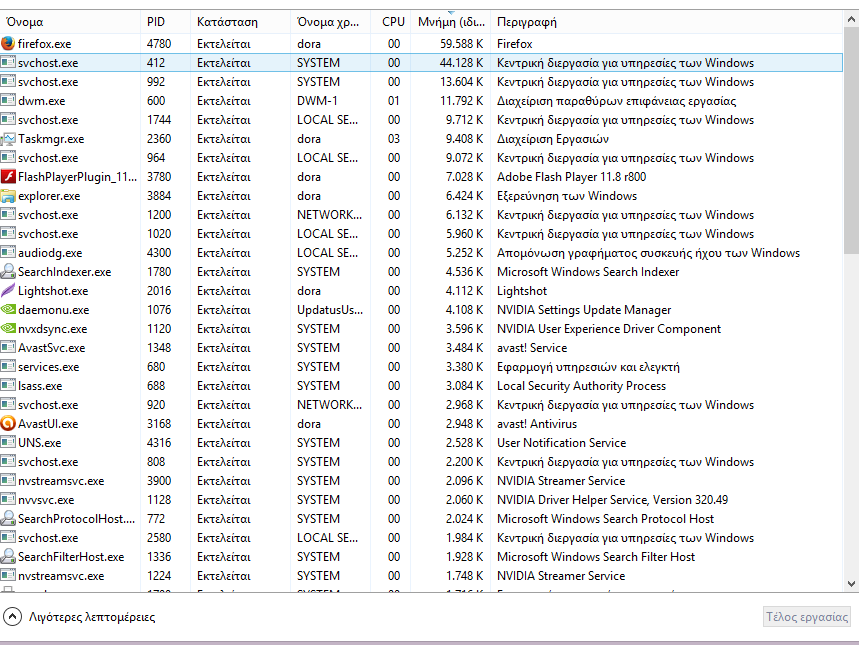Click the FlashPlayerPlugin red icon
Screen dimensions: 859x645
pyautogui.click(x=8, y=176)
